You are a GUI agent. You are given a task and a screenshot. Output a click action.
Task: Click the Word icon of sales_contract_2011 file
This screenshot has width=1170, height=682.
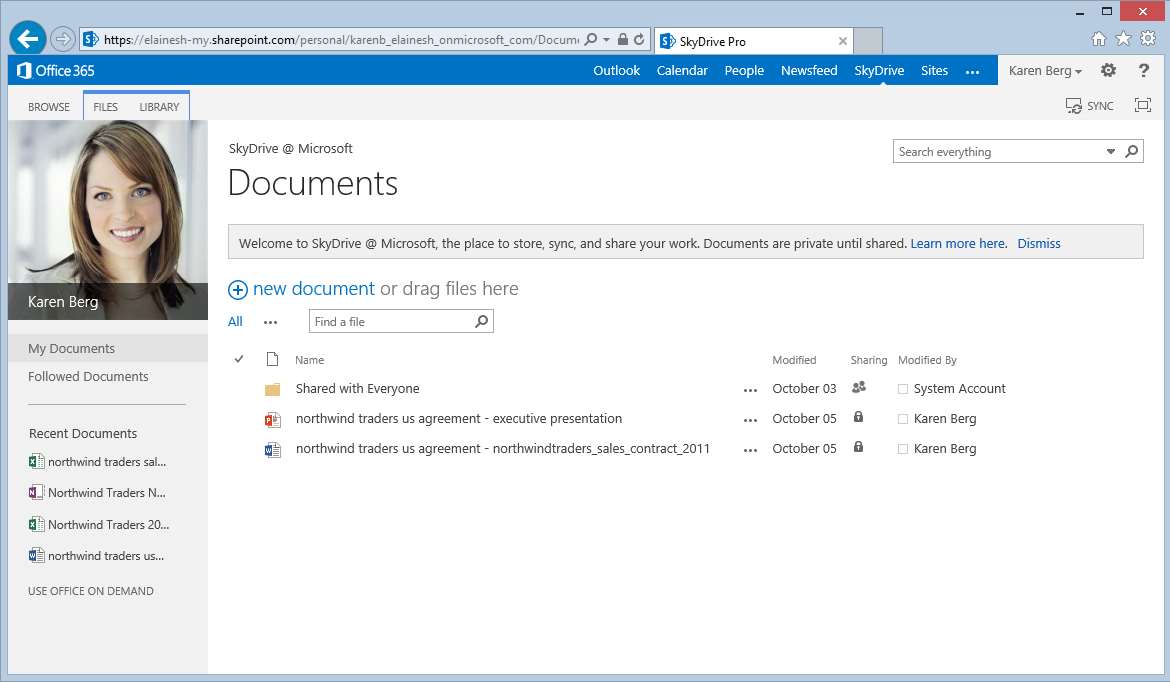(272, 449)
